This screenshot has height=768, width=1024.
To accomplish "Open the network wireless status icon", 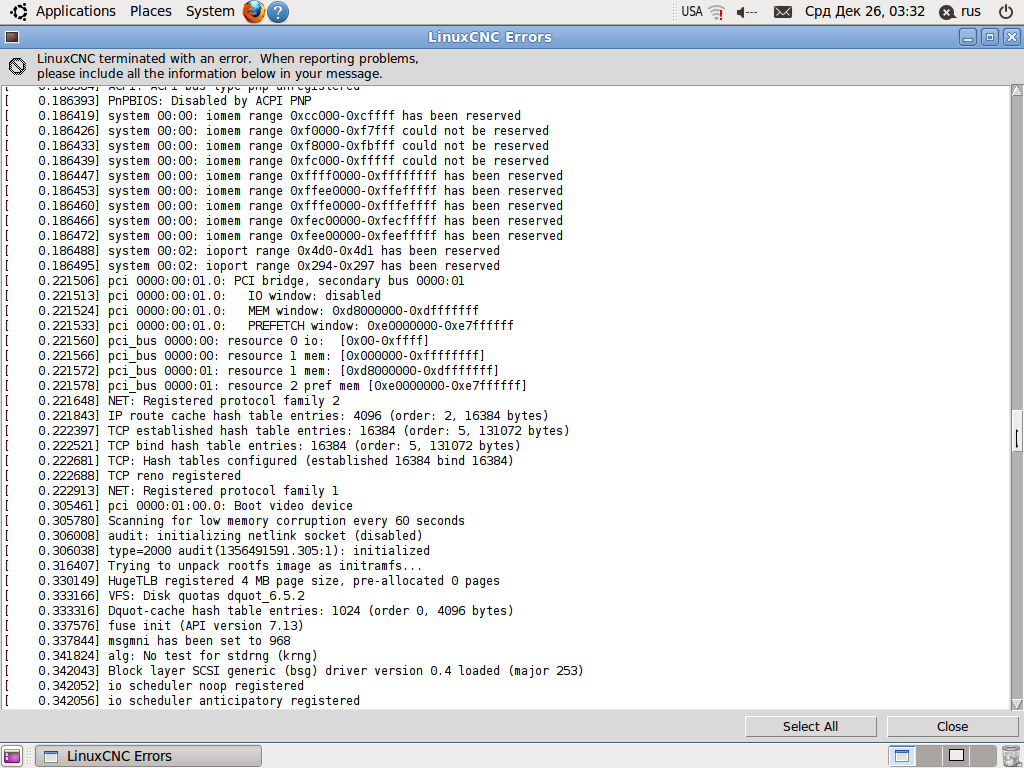I will pos(717,12).
